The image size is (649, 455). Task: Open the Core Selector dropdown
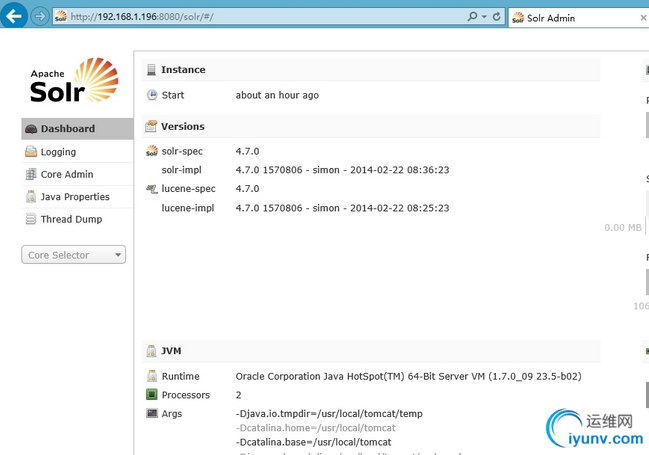pyautogui.click(x=74, y=255)
